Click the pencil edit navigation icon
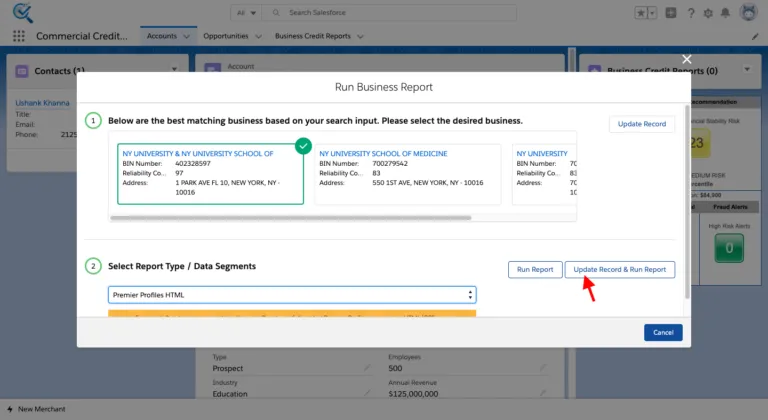 tap(755, 36)
